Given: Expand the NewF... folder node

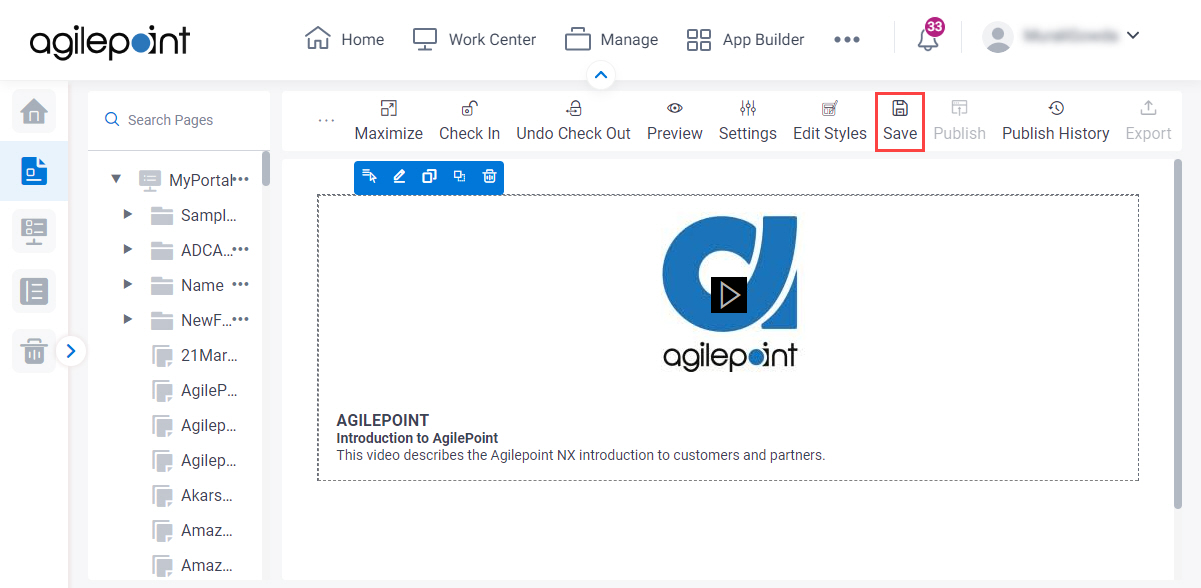Looking at the screenshot, I should click(127, 320).
